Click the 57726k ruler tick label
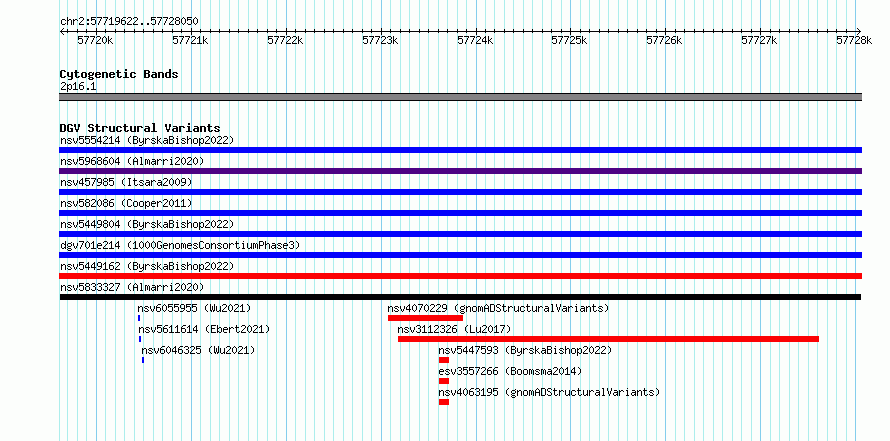 tap(665, 40)
